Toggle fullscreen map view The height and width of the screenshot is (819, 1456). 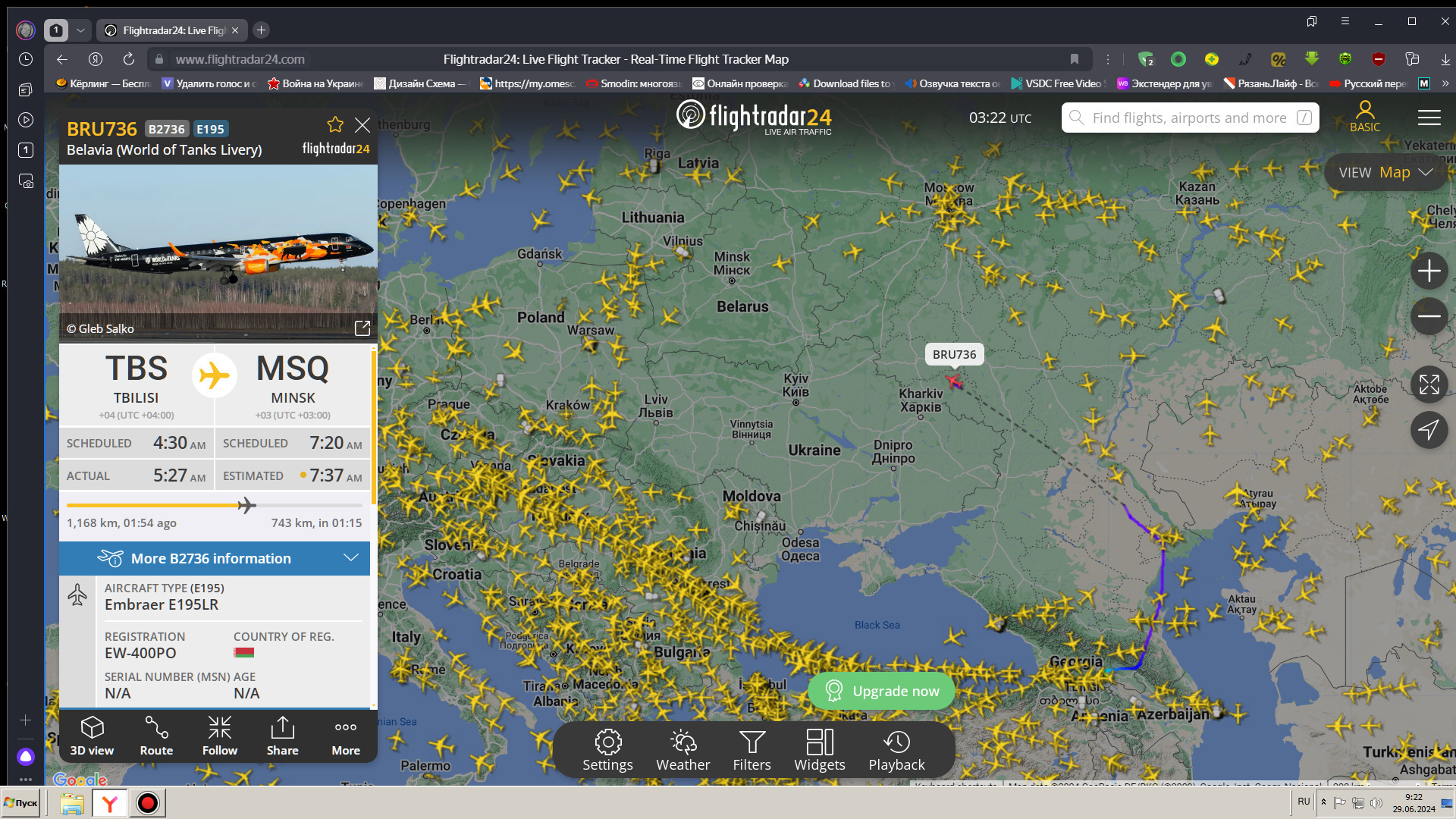pos(1429,384)
